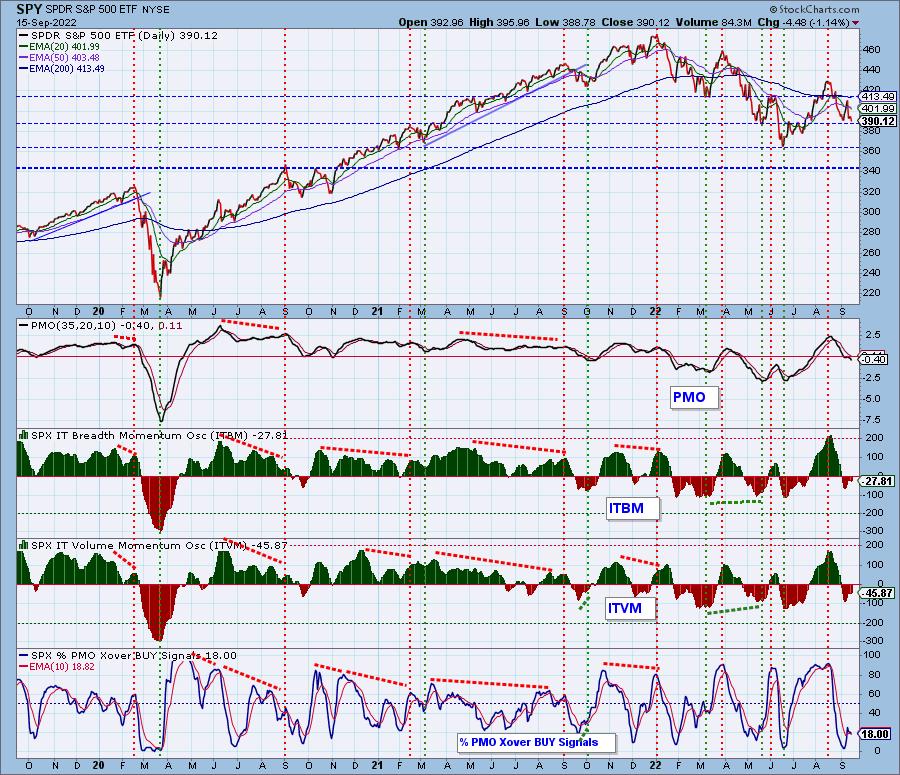The height and width of the screenshot is (775, 900).
Task: Select the EMA(20) 401.99 legend entry
Action: coord(59,46)
